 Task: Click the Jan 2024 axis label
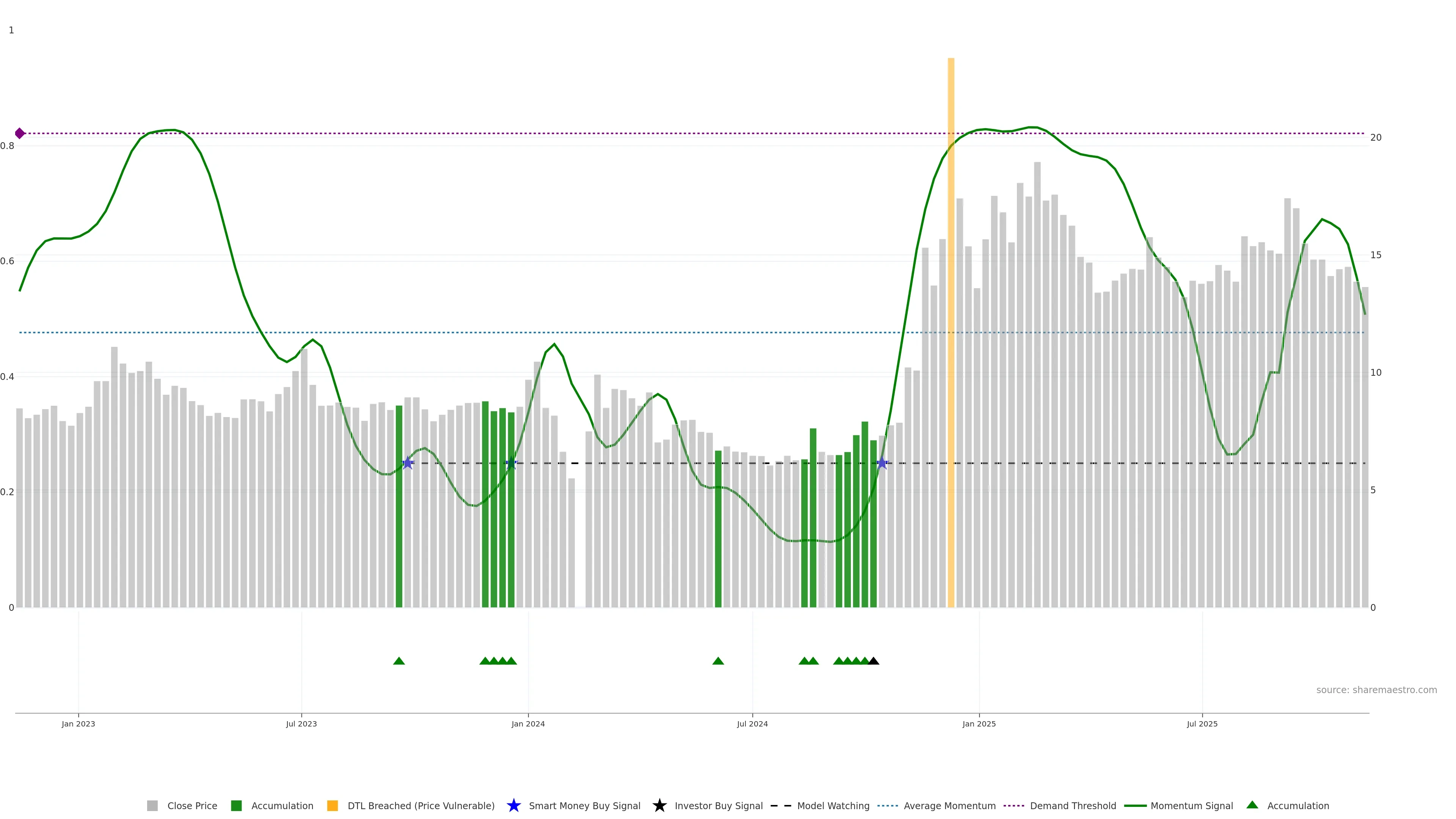tap(528, 723)
